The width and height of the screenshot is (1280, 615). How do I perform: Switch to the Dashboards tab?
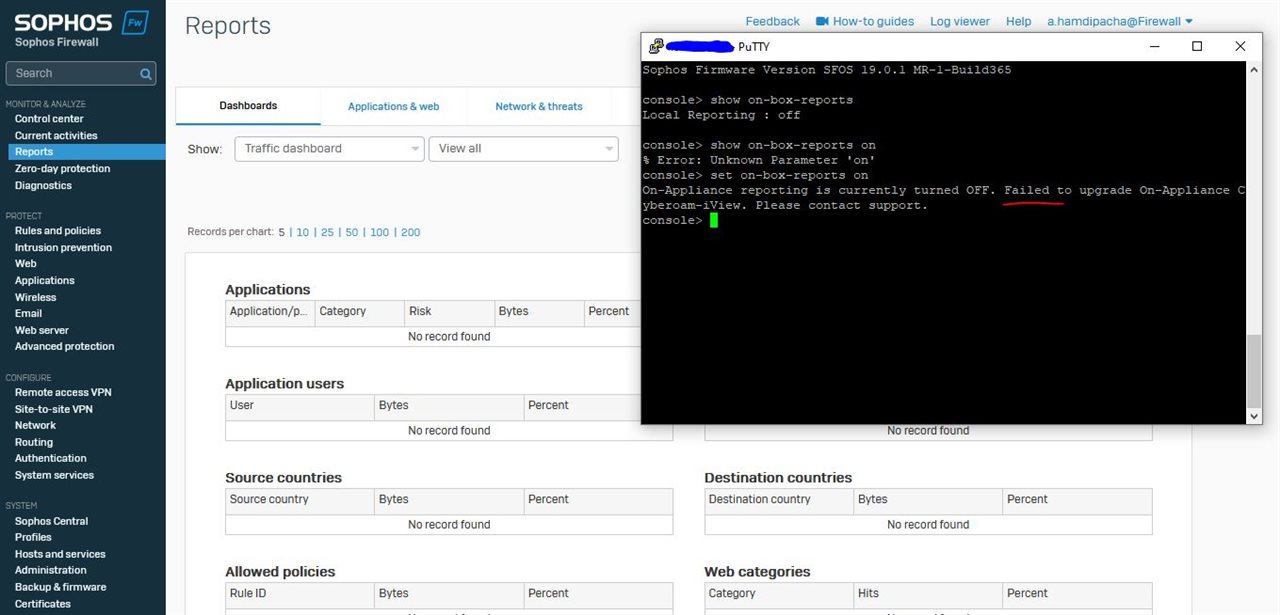[248, 105]
